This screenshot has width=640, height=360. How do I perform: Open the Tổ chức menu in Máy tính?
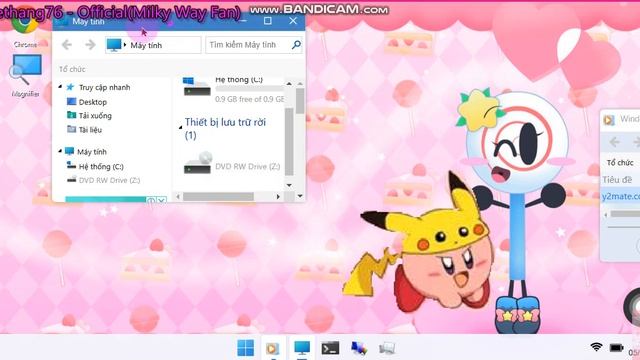click(x=72, y=69)
